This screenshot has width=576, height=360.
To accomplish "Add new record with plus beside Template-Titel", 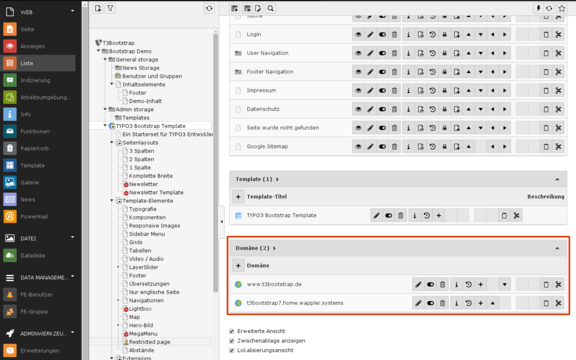I will (x=238, y=197).
